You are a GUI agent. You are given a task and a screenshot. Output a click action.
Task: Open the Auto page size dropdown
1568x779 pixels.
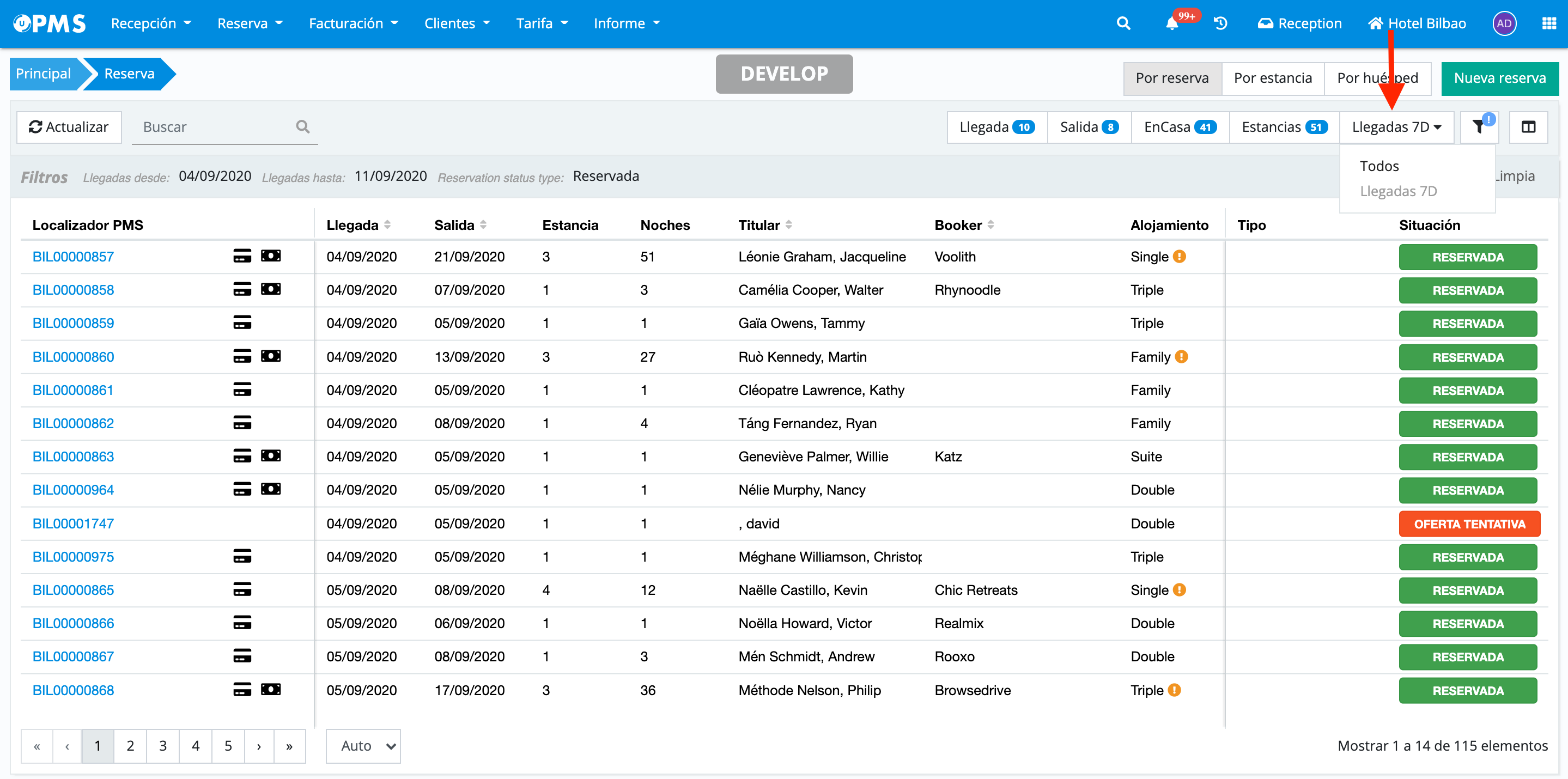tap(363, 746)
